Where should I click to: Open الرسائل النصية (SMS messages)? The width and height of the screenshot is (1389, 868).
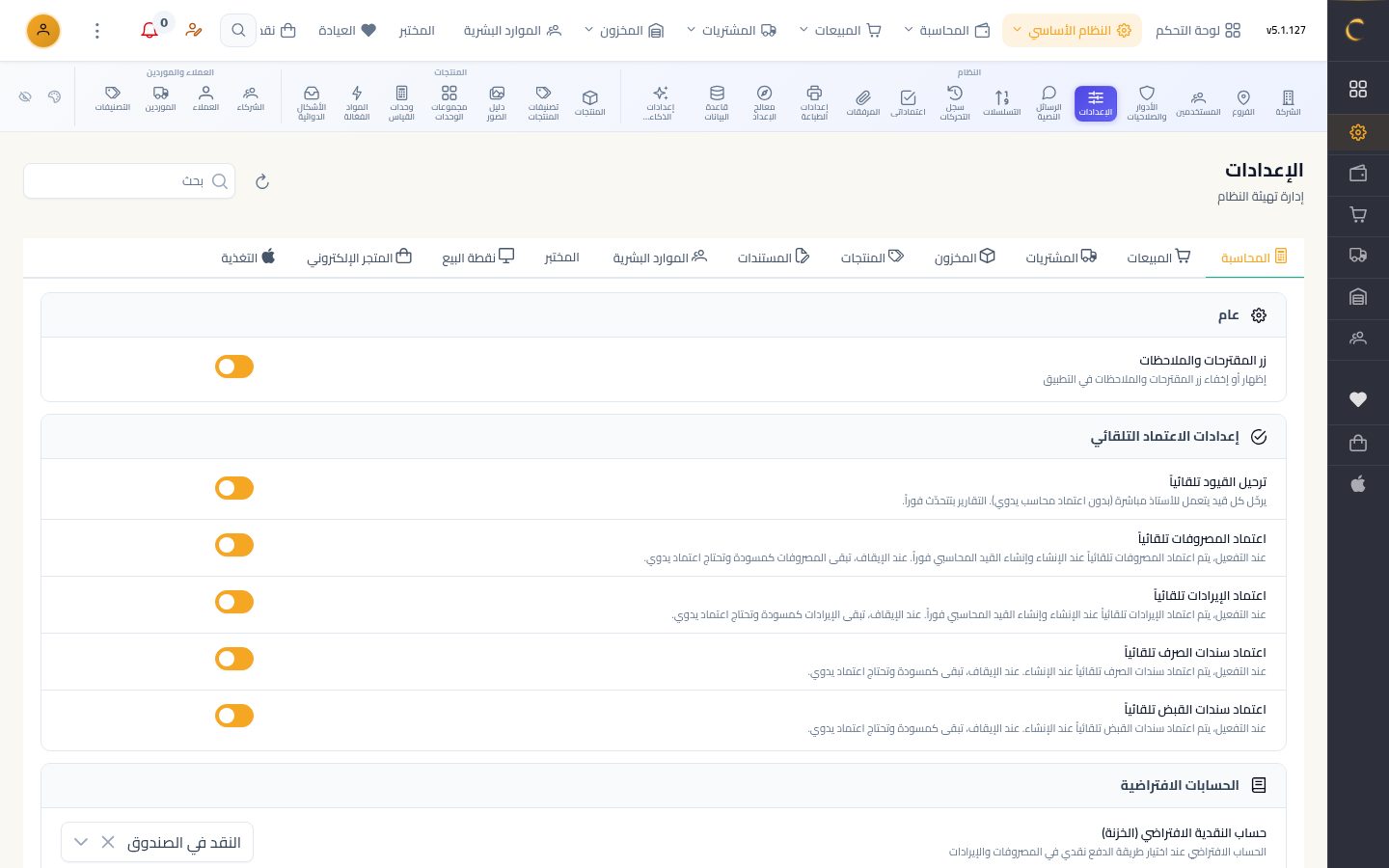tap(1049, 103)
